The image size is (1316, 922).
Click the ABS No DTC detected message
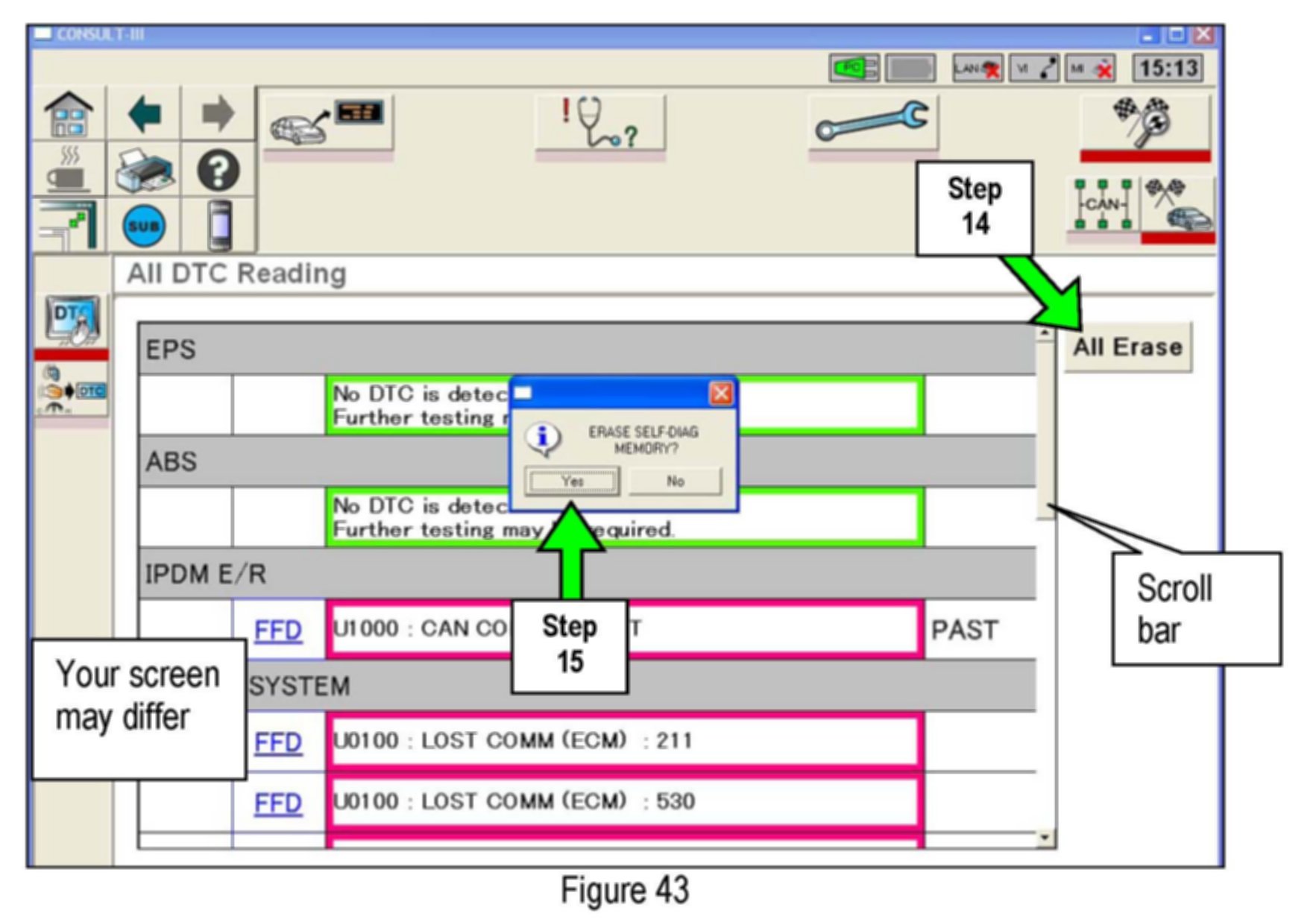625,517
